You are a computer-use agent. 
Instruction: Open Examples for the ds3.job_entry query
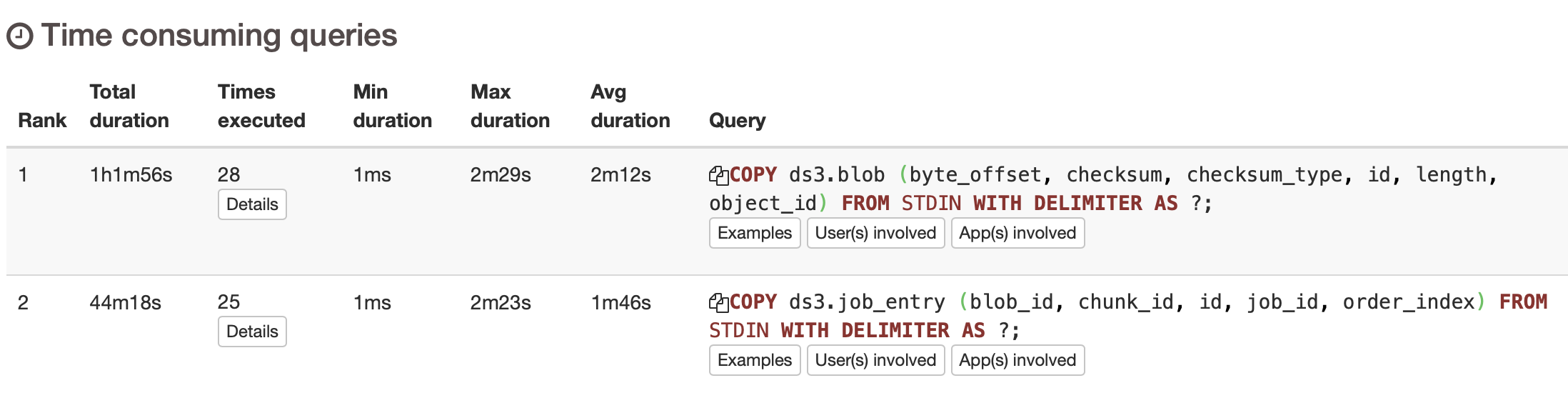(x=754, y=360)
